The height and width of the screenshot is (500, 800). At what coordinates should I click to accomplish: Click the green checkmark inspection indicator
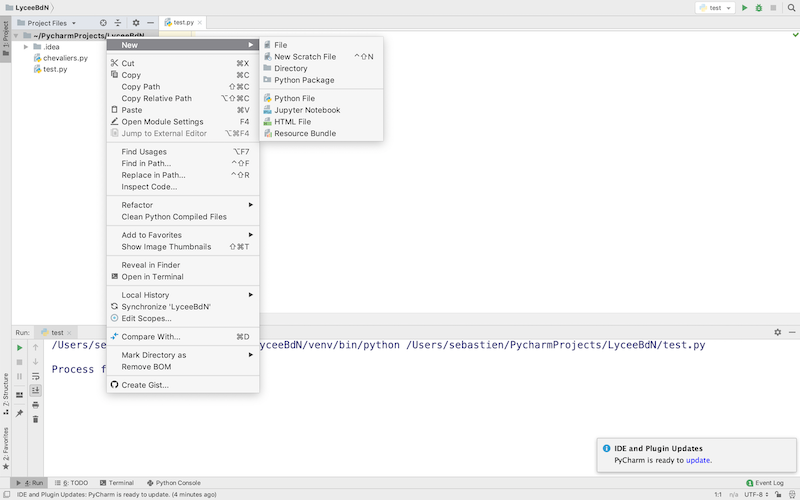[x=795, y=35]
